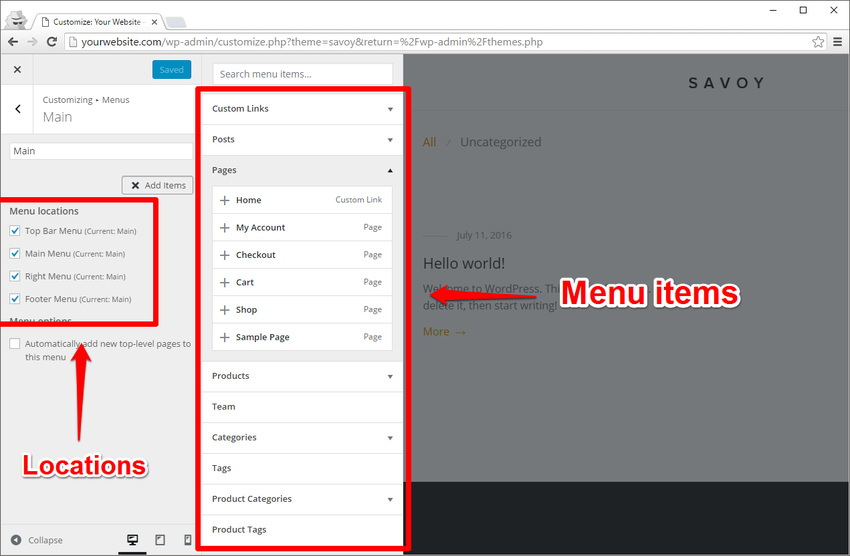This screenshot has width=850, height=556.
Task: Click the Main menu name field
Action: [101, 151]
